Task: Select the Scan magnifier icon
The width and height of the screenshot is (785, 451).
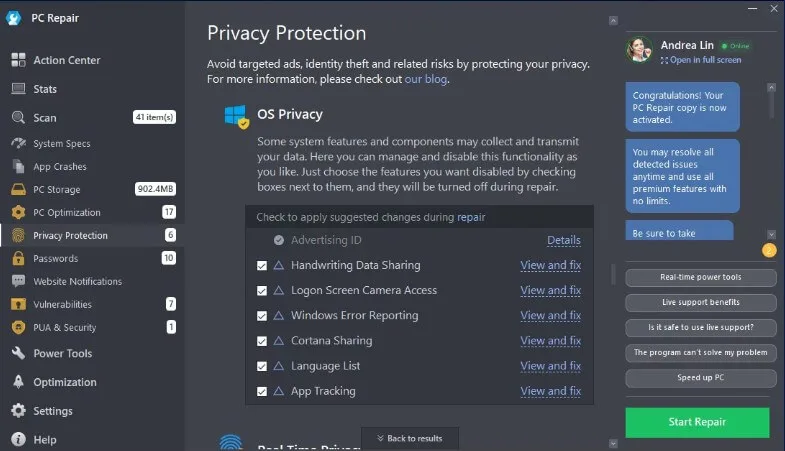Action: click(19, 118)
